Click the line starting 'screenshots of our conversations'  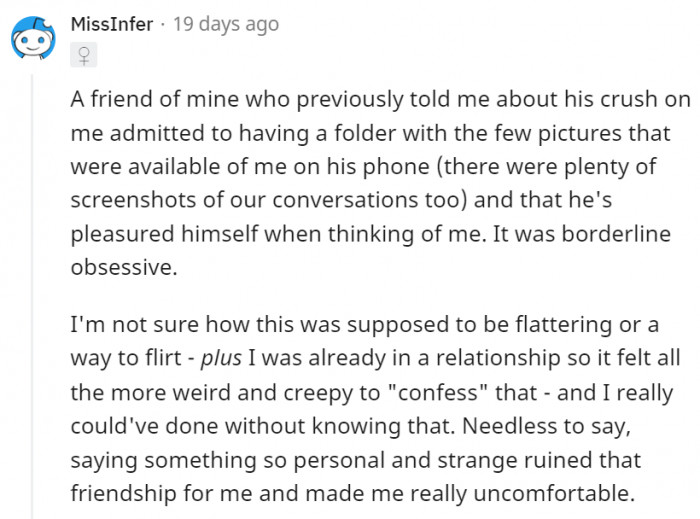point(341,200)
